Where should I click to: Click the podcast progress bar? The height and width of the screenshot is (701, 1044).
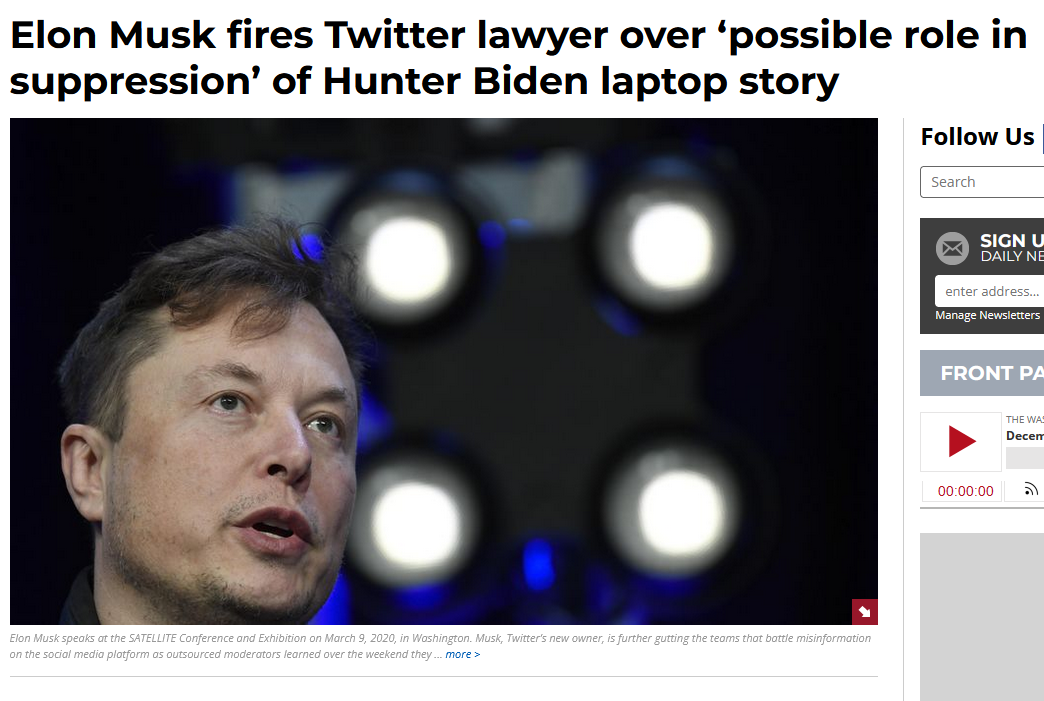(1025, 458)
